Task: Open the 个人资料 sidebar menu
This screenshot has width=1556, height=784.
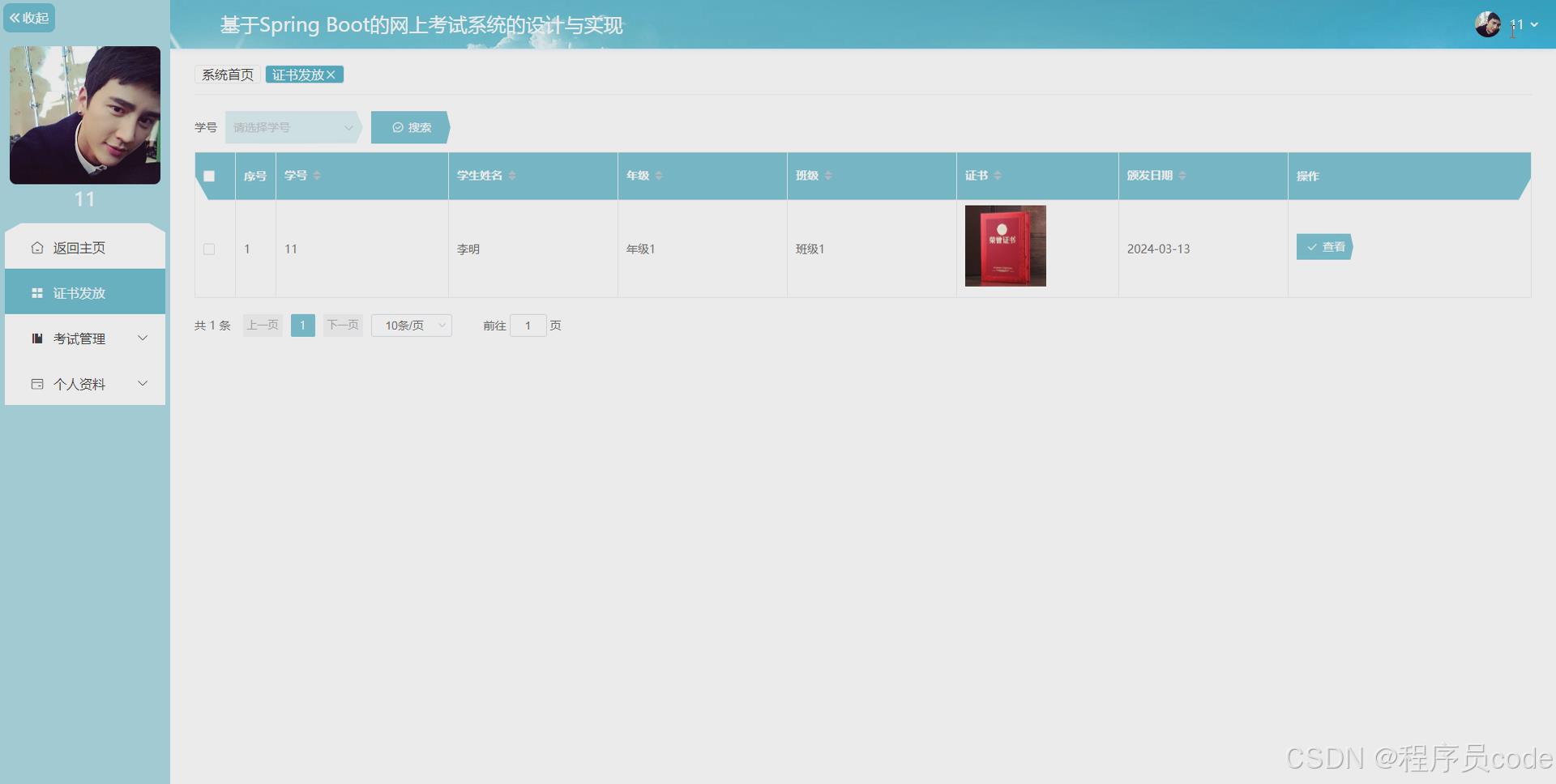Action: click(x=85, y=384)
